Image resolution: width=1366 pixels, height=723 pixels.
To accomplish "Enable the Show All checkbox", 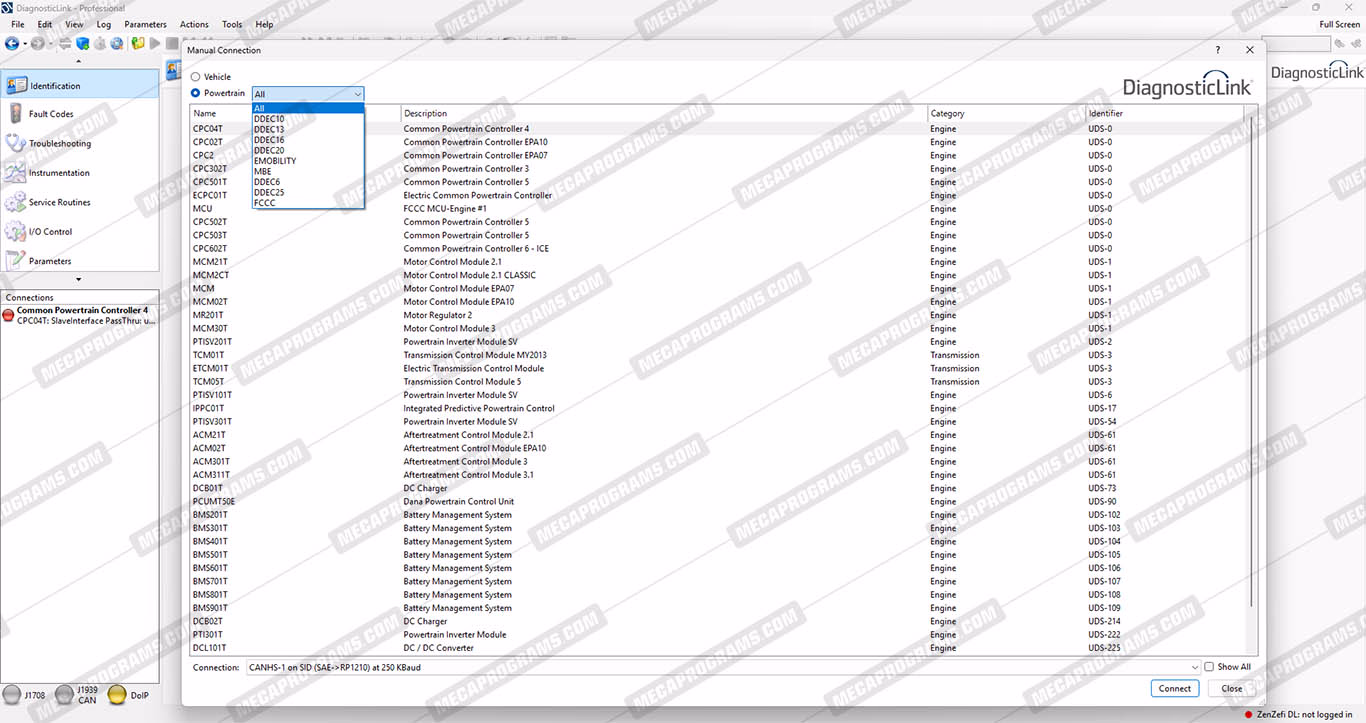I will (1209, 667).
